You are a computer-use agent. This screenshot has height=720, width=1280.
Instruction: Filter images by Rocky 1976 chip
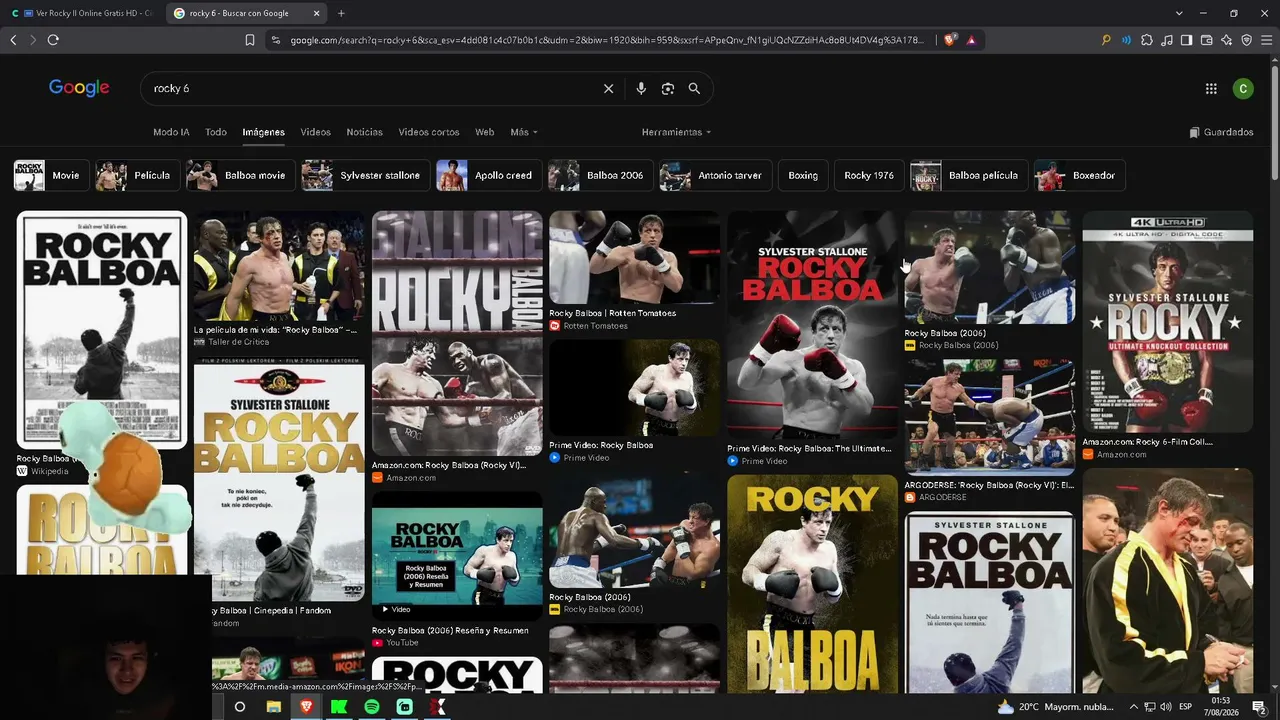(x=869, y=175)
